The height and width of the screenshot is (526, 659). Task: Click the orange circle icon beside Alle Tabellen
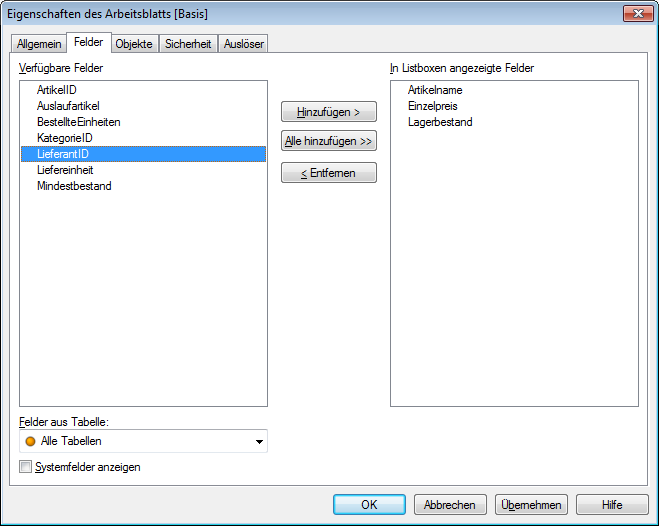[30, 441]
